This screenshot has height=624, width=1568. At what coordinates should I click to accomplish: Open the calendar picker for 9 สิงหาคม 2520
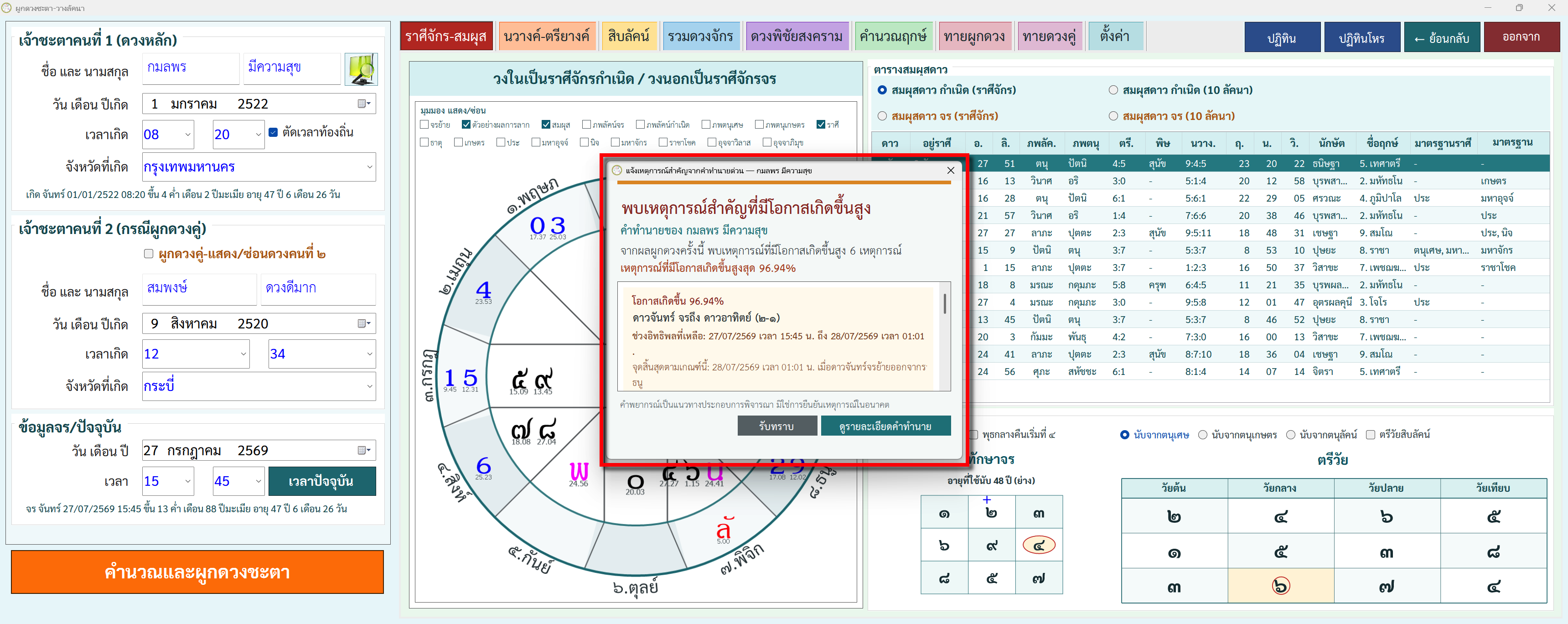click(x=364, y=323)
